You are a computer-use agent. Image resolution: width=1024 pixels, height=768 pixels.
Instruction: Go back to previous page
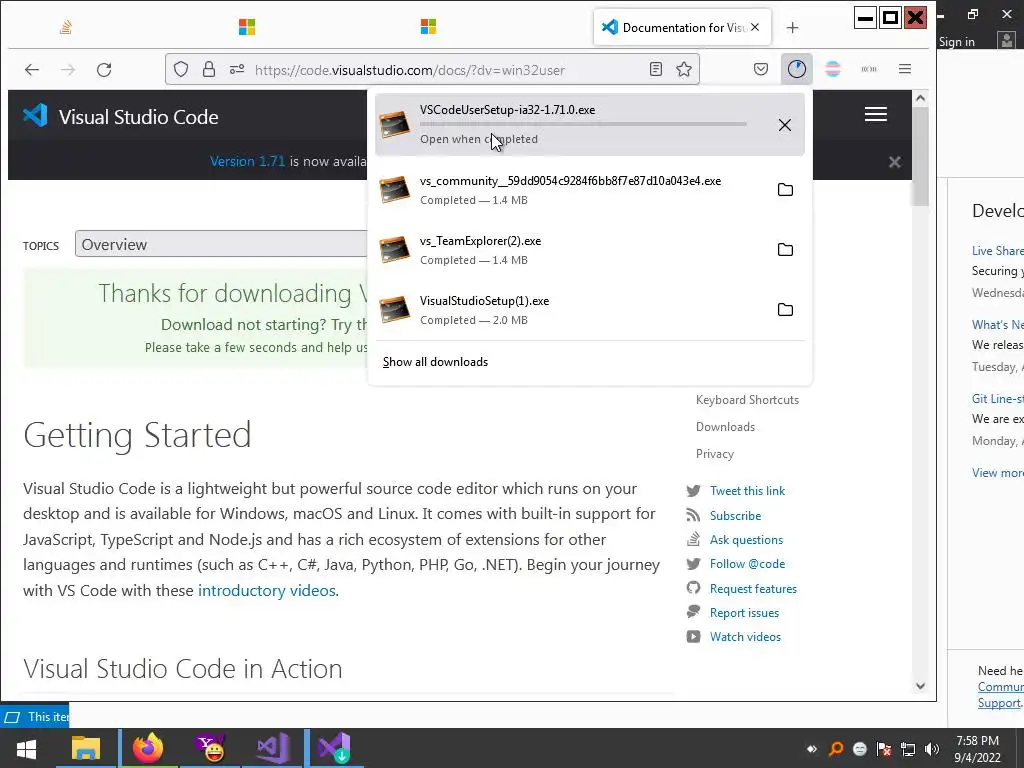pos(31,69)
